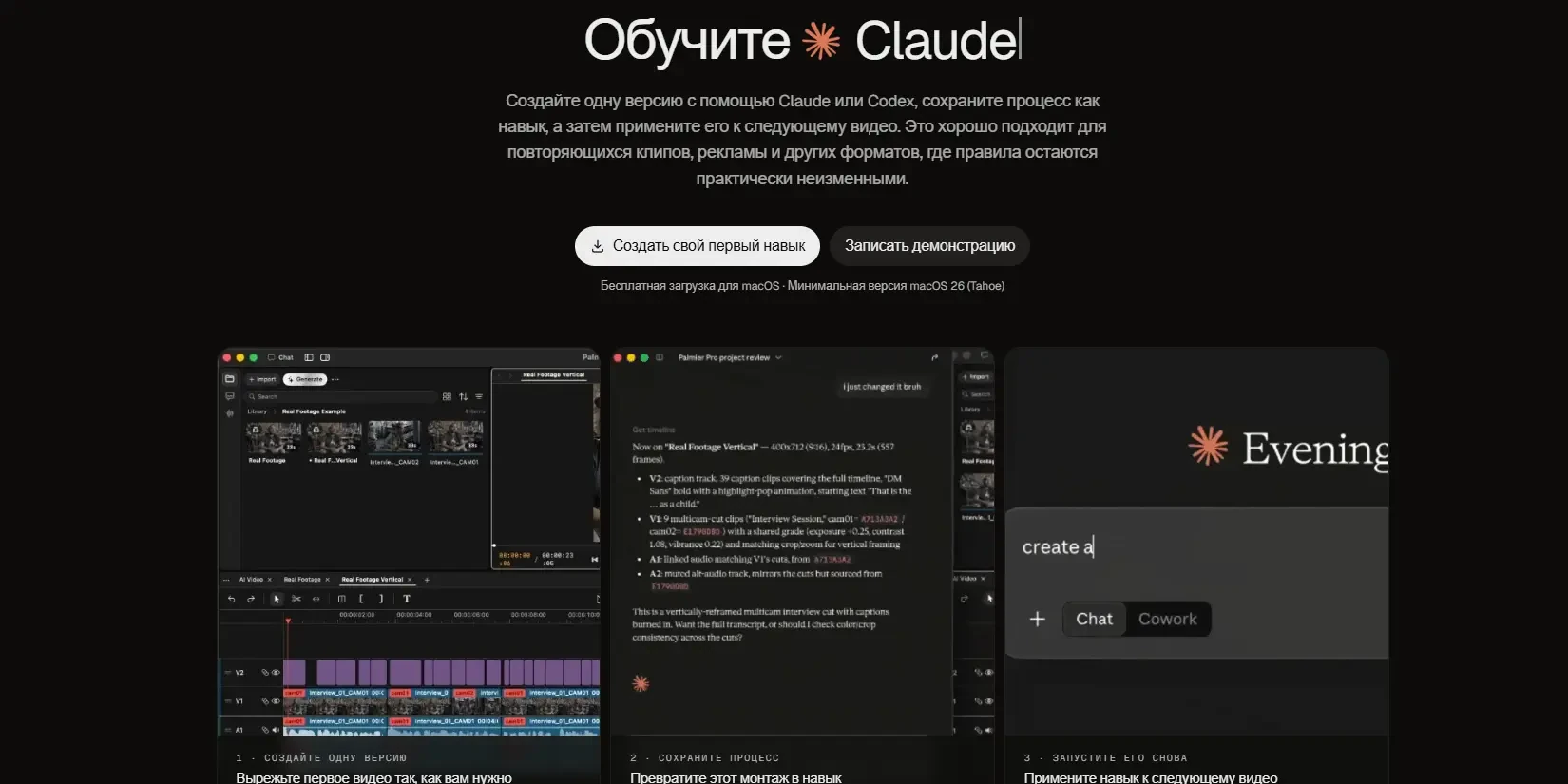Click the Undo arrow in timeline toolbar
1568x784 pixels.
pos(231,600)
